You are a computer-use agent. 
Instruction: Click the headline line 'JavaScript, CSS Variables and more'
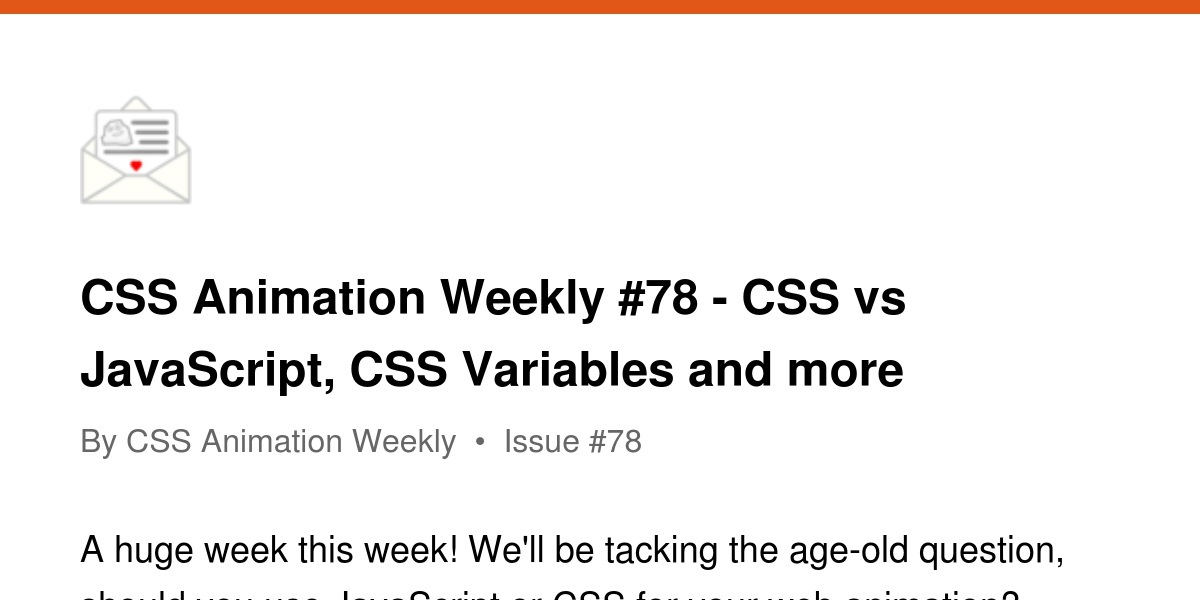point(491,370)
